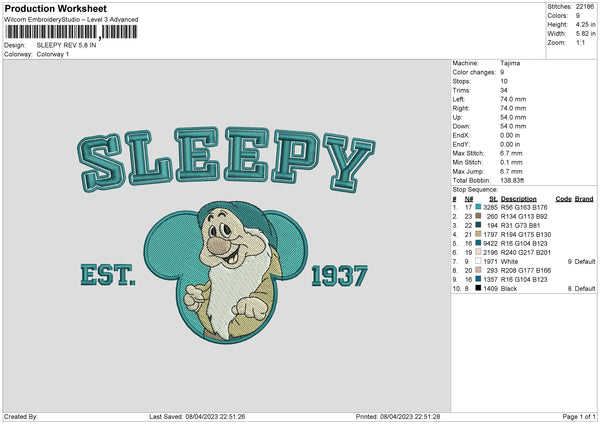This screenshot has width=600, height=424.
Task: Select the Color changes label
Action: 474,72
